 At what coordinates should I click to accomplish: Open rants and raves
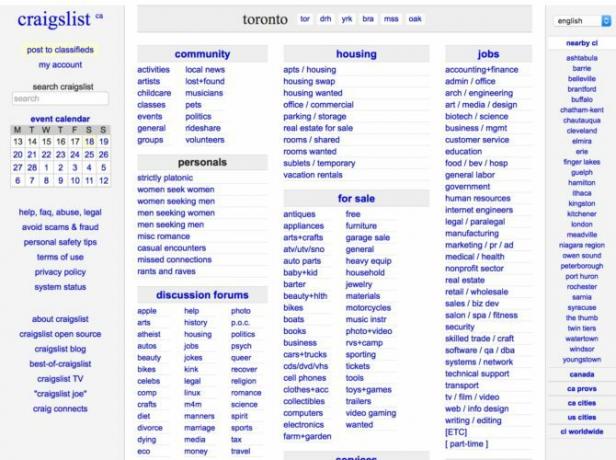[166, 271]
